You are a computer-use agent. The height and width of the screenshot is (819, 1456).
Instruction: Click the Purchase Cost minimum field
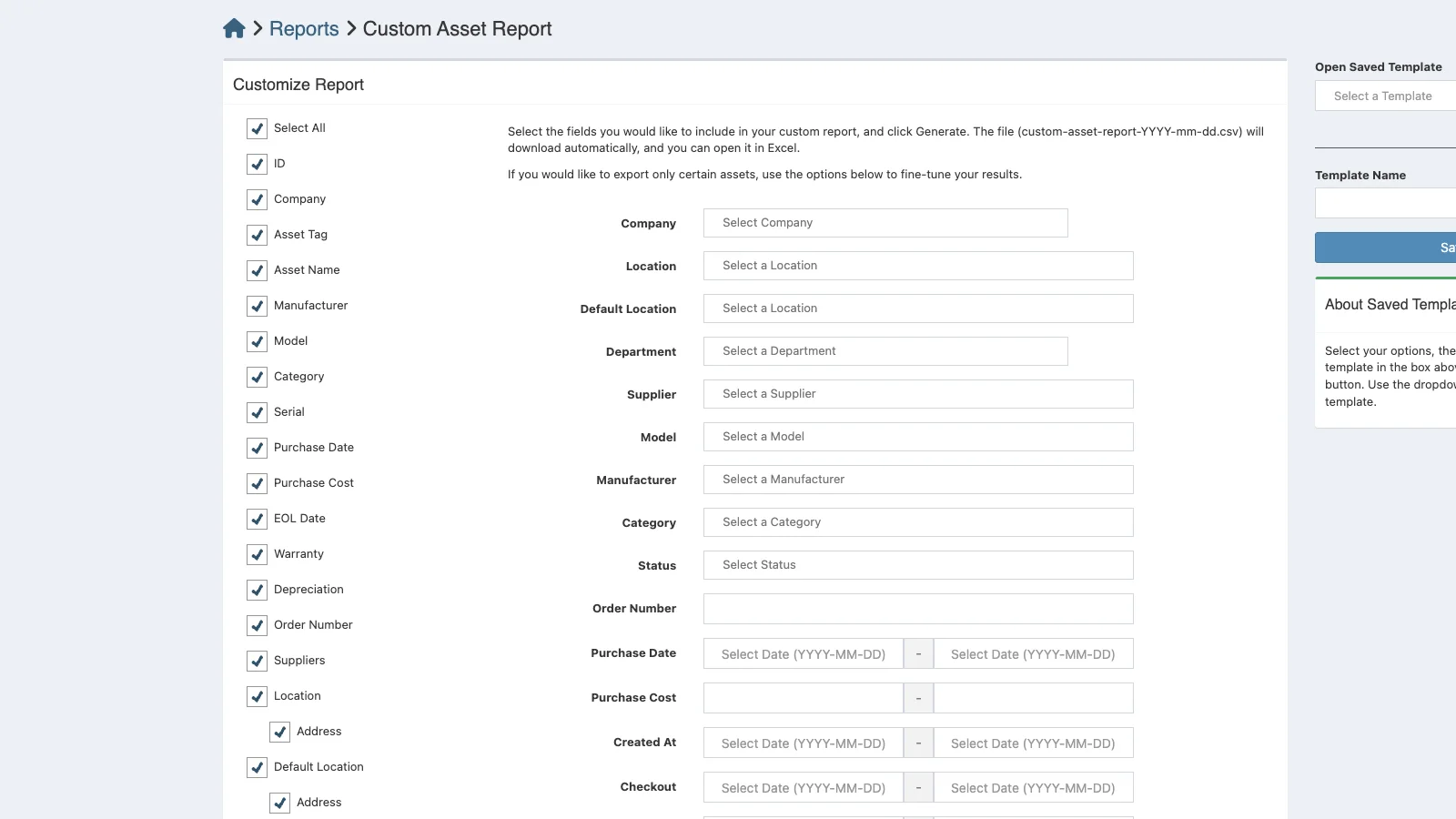click(804, 698)
